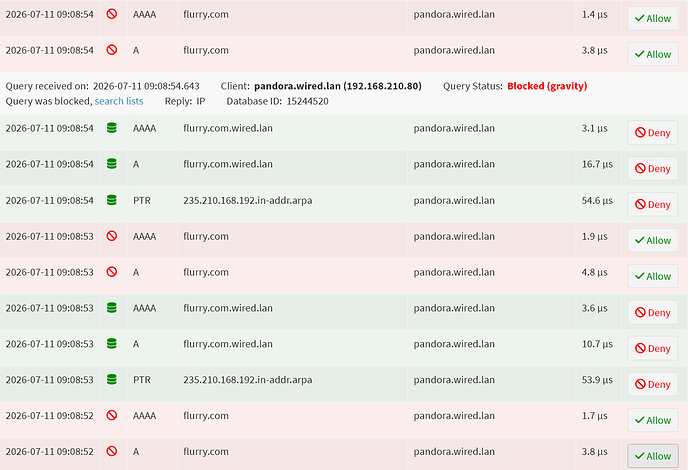Image resolution: width=690 pixels, height=470 pixels.
Task: Deny flurry.com.wired.lan A query taking 10.7 µs
Action: point(653,348)
